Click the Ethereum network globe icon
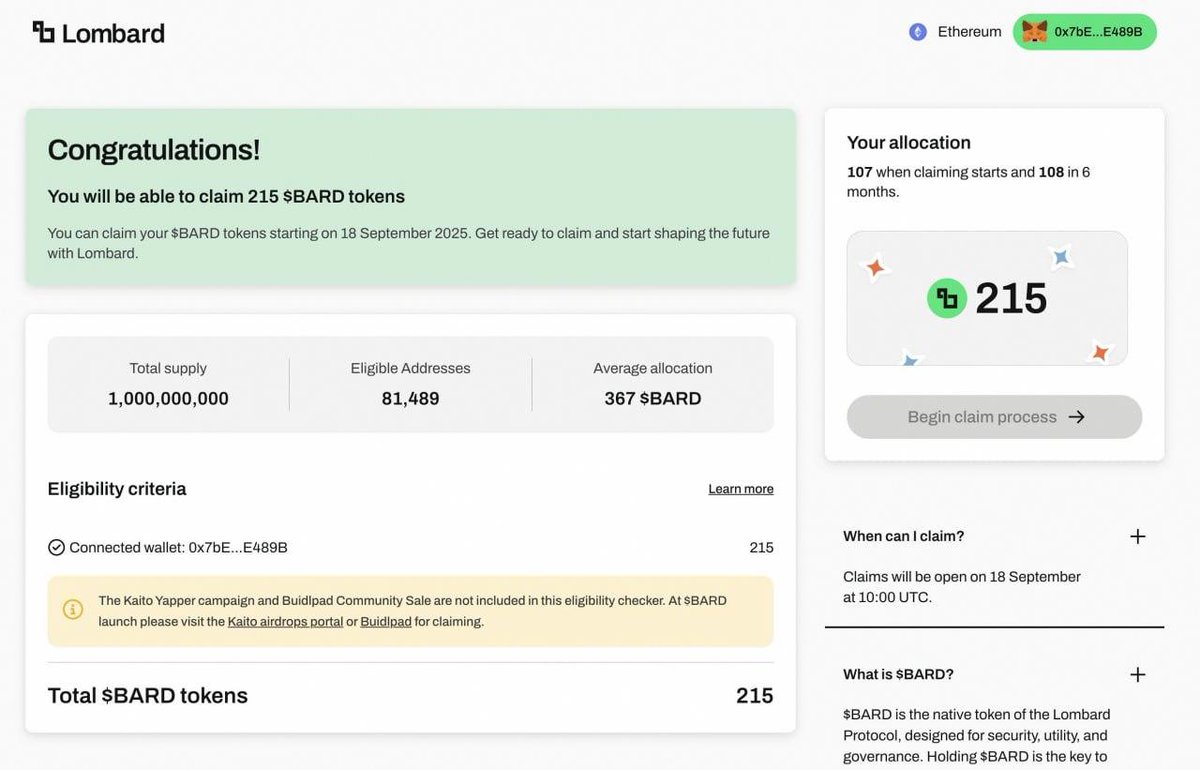This screenshot has height=770, width=1200. tap(917, 31)
